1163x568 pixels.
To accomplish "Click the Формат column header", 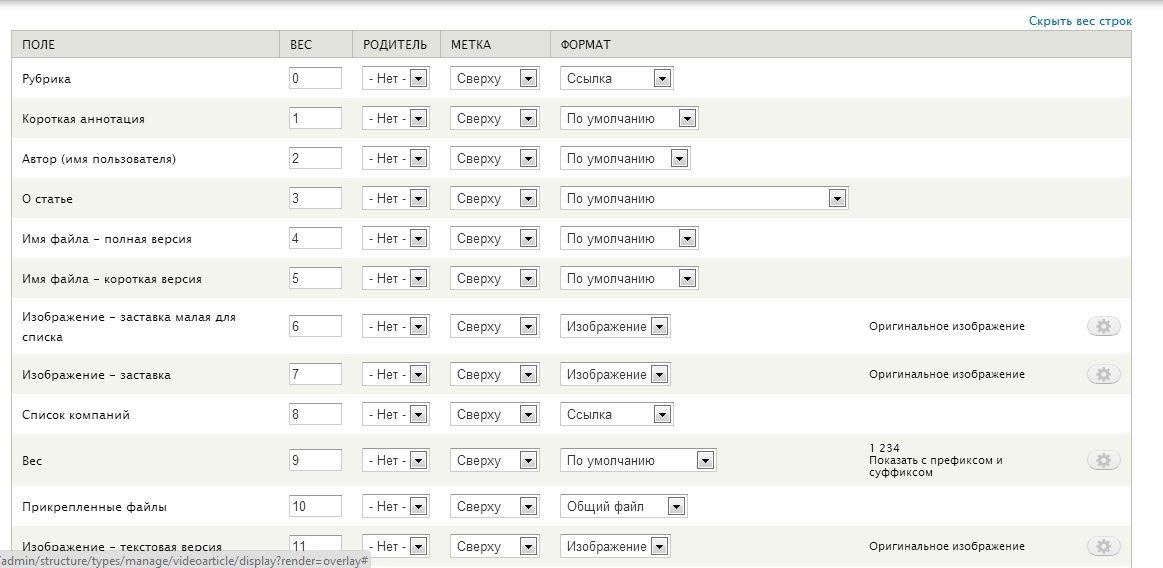I will tap(585, 44).
